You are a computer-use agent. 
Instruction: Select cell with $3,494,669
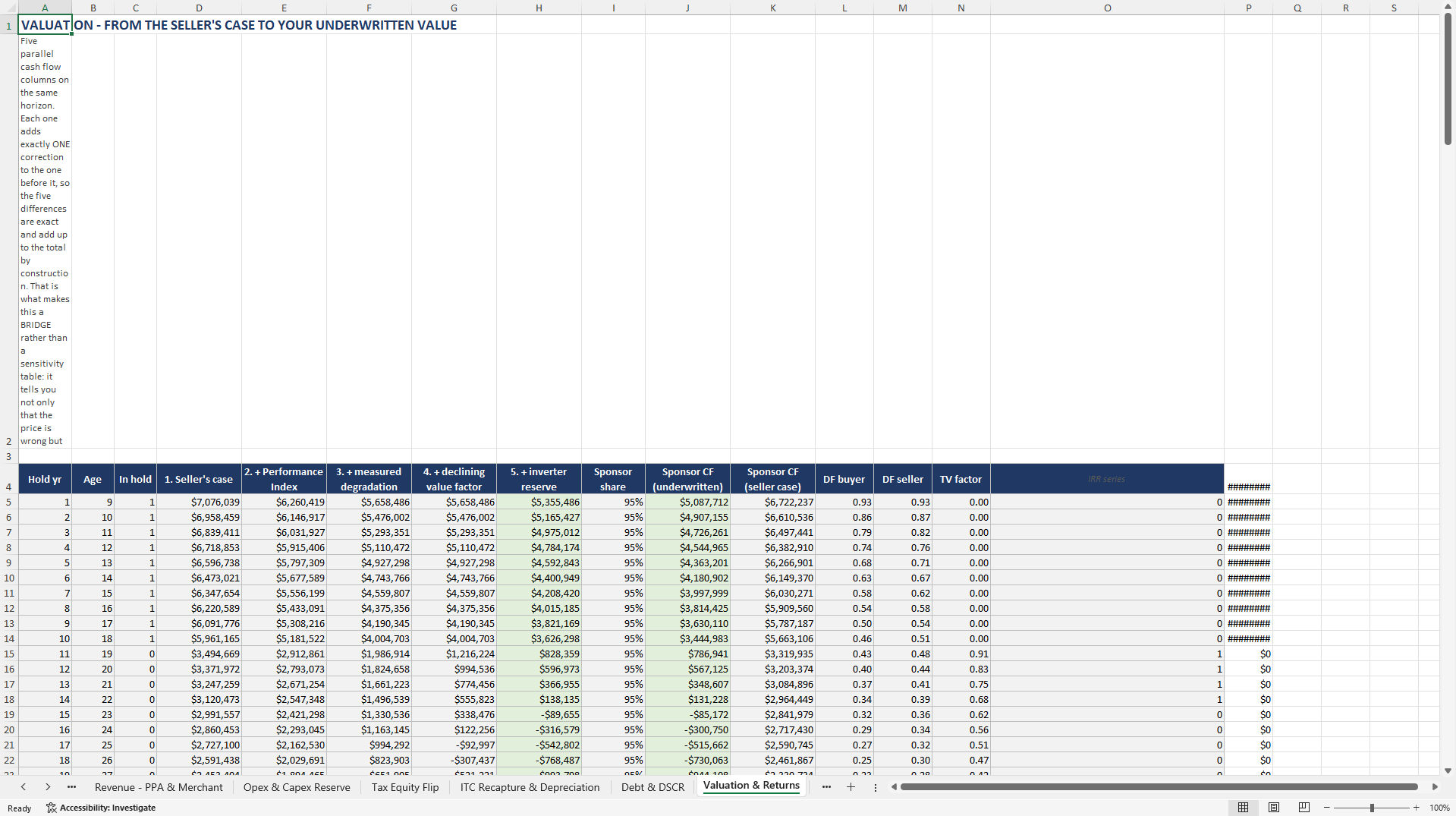click(x=199, y=654)
